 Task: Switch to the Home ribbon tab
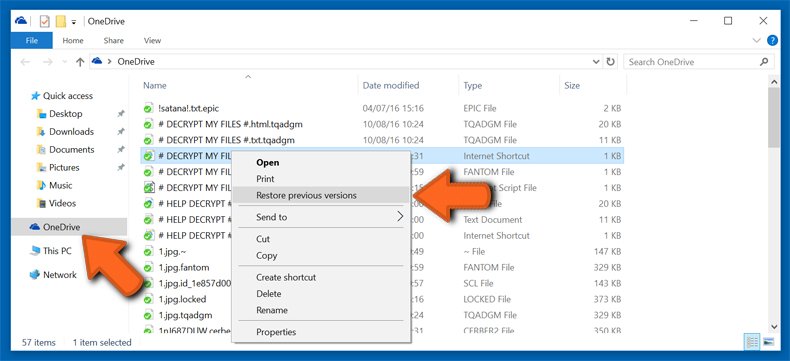pyautogui.click(x=73, y=41)
